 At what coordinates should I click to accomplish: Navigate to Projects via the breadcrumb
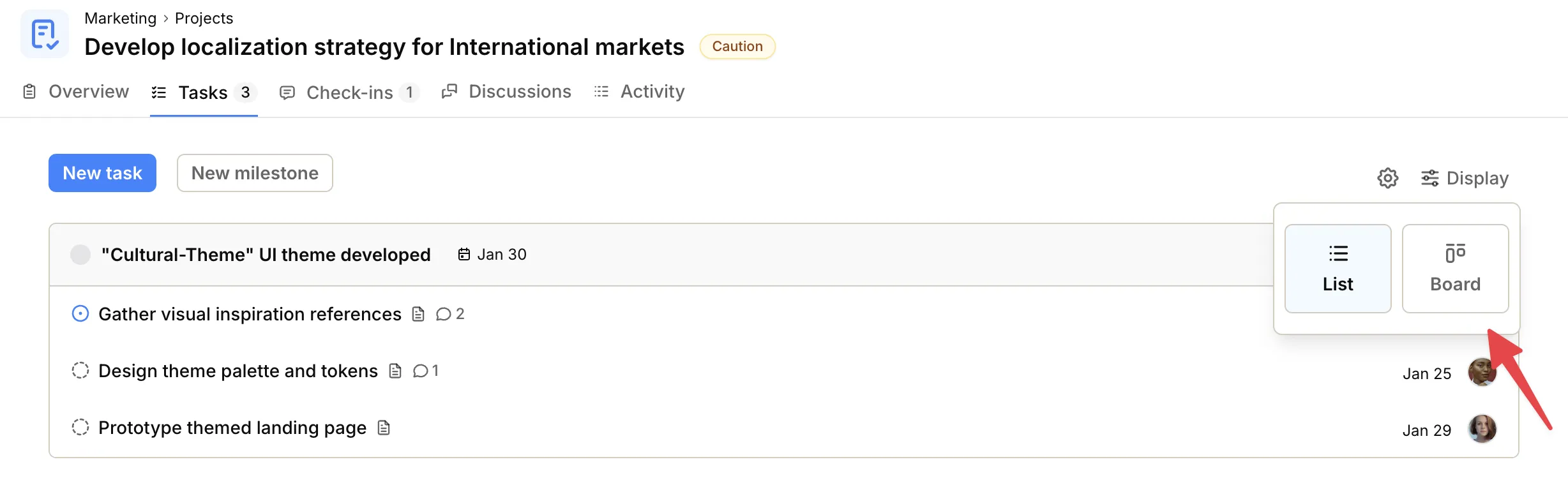point(204,18)
